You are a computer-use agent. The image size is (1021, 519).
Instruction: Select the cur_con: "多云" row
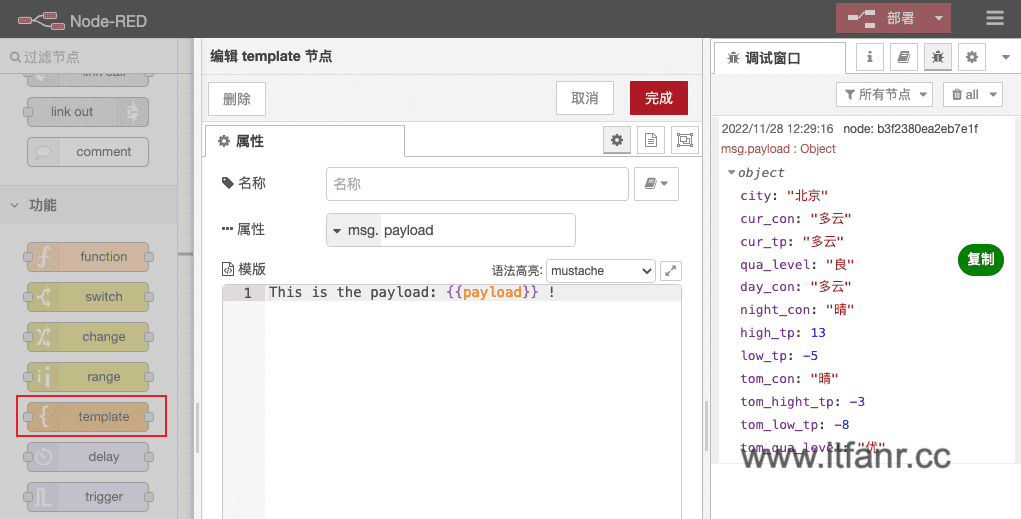[796, 218]
